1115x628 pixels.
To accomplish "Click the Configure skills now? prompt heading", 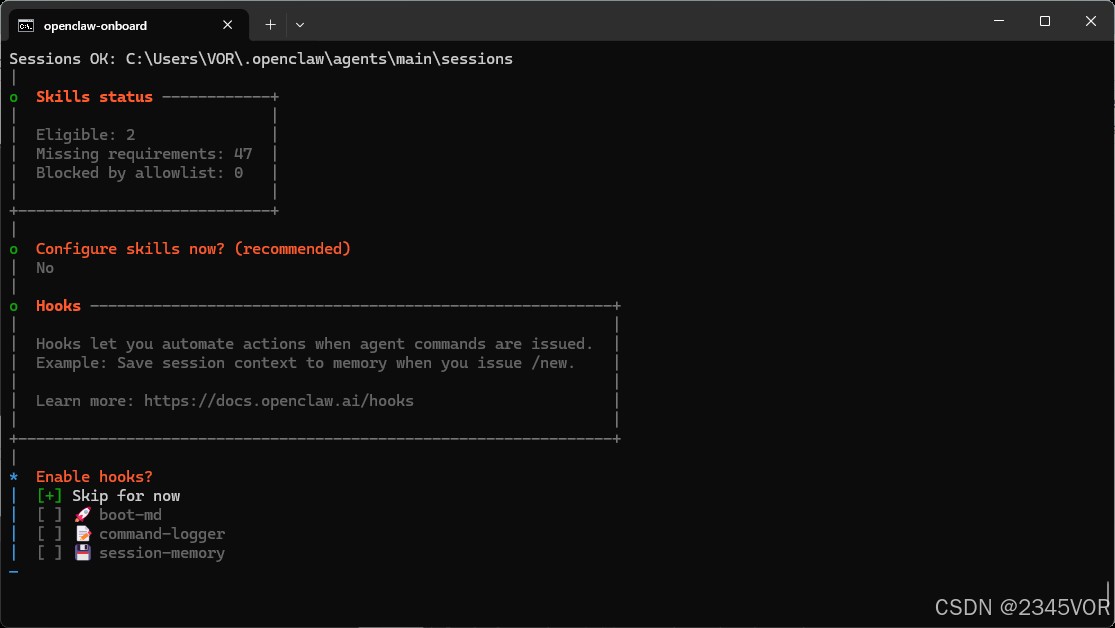I will coord(193,249).
